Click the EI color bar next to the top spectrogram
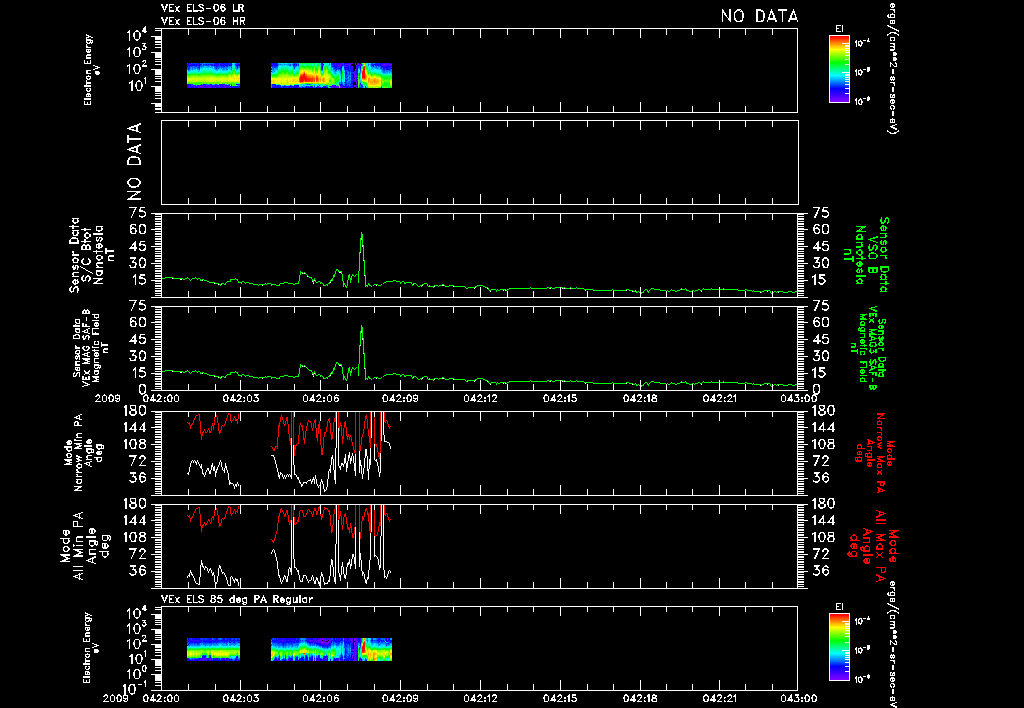 pos(839,69)
